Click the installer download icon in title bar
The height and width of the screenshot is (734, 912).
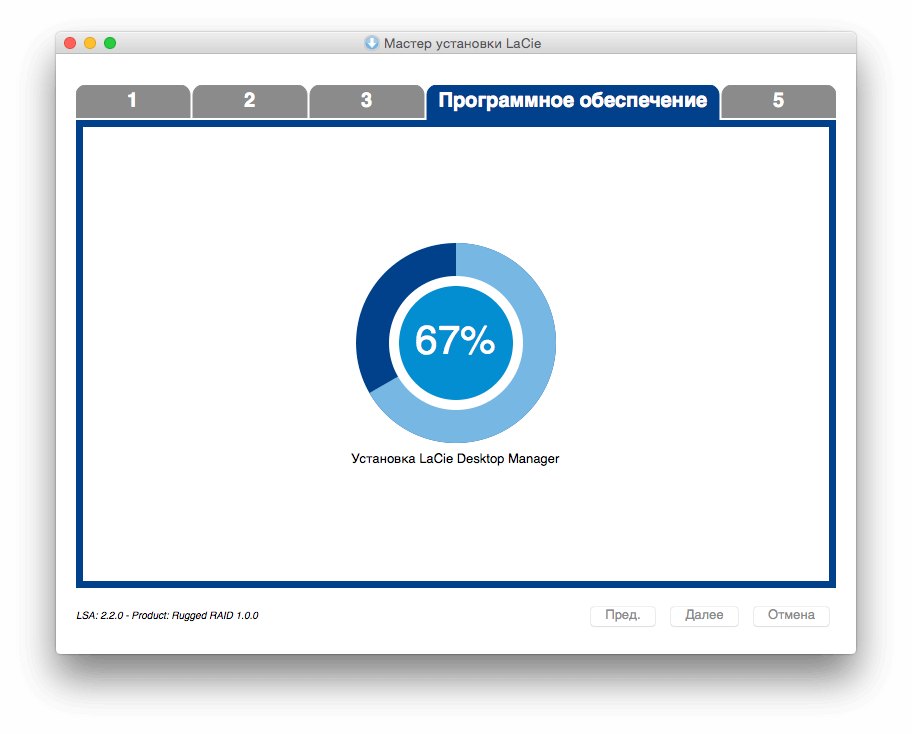pyautogui.click(x=372, y=43)
